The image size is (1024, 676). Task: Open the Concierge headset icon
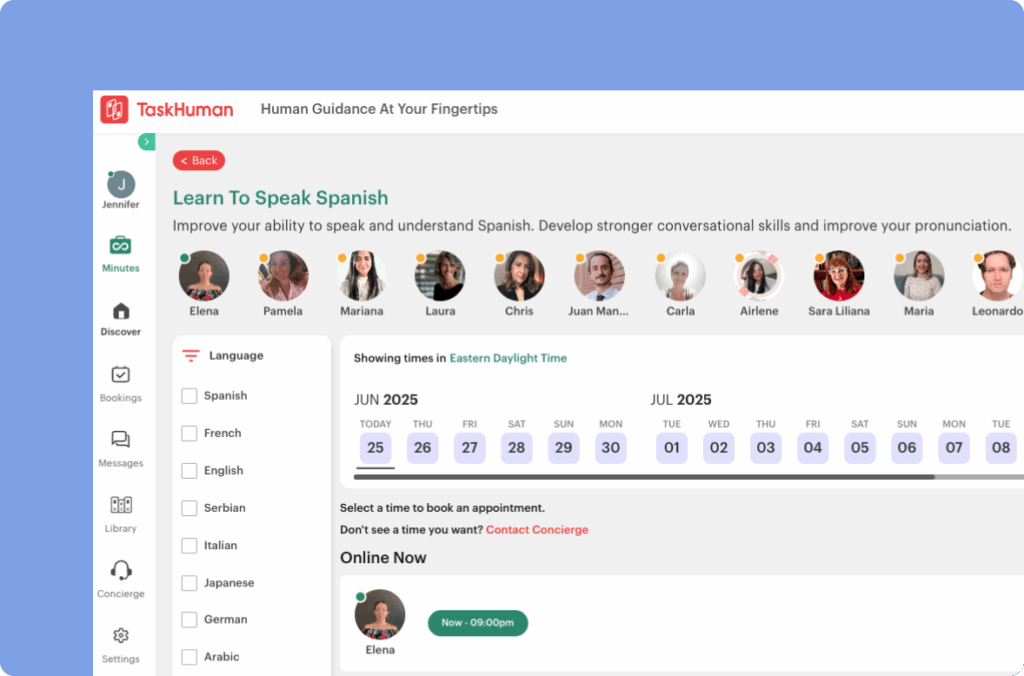pos(120,570)
